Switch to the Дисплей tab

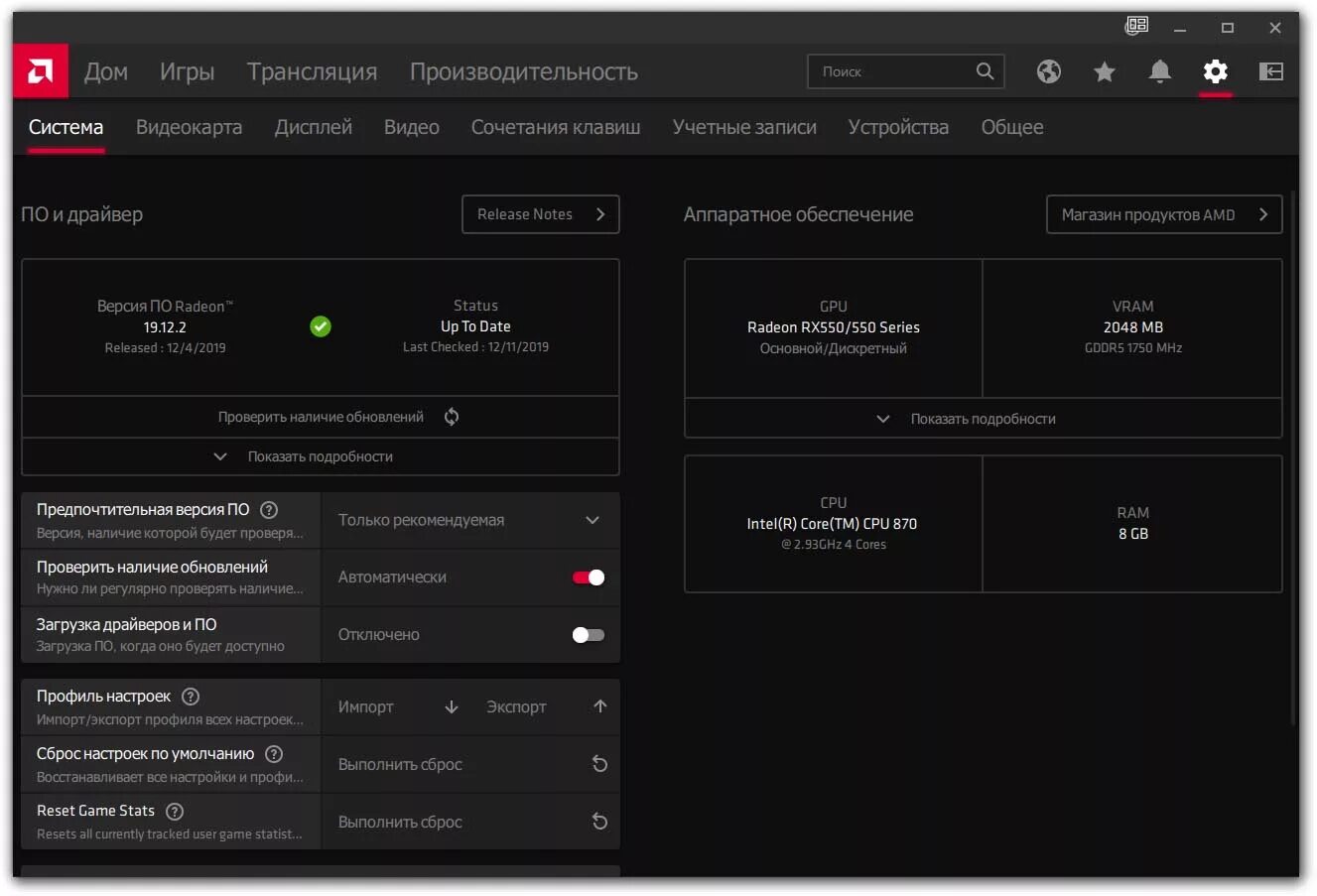314,127
